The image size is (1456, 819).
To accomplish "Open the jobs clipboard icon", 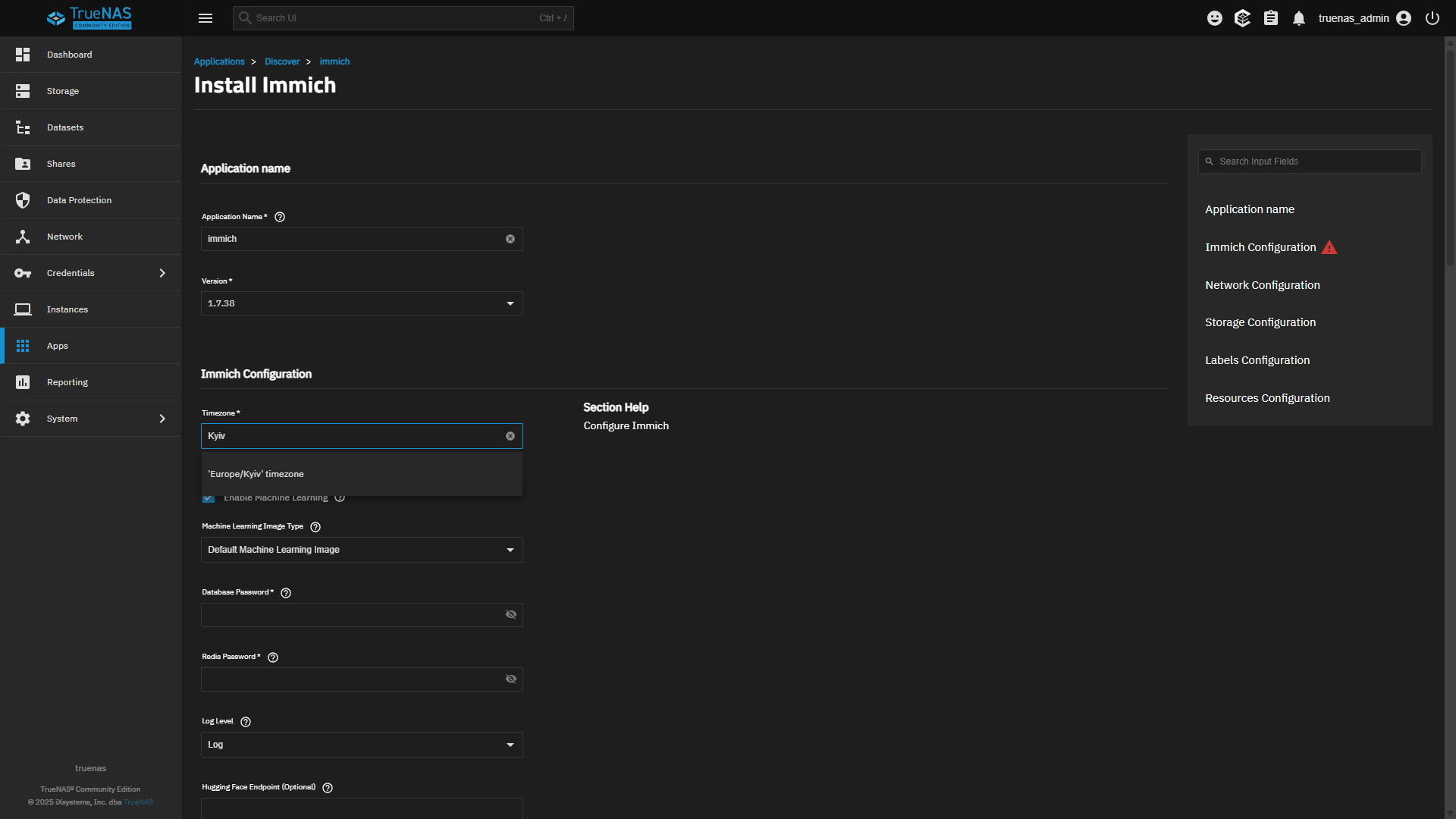I will click(x=1271, y=18).
